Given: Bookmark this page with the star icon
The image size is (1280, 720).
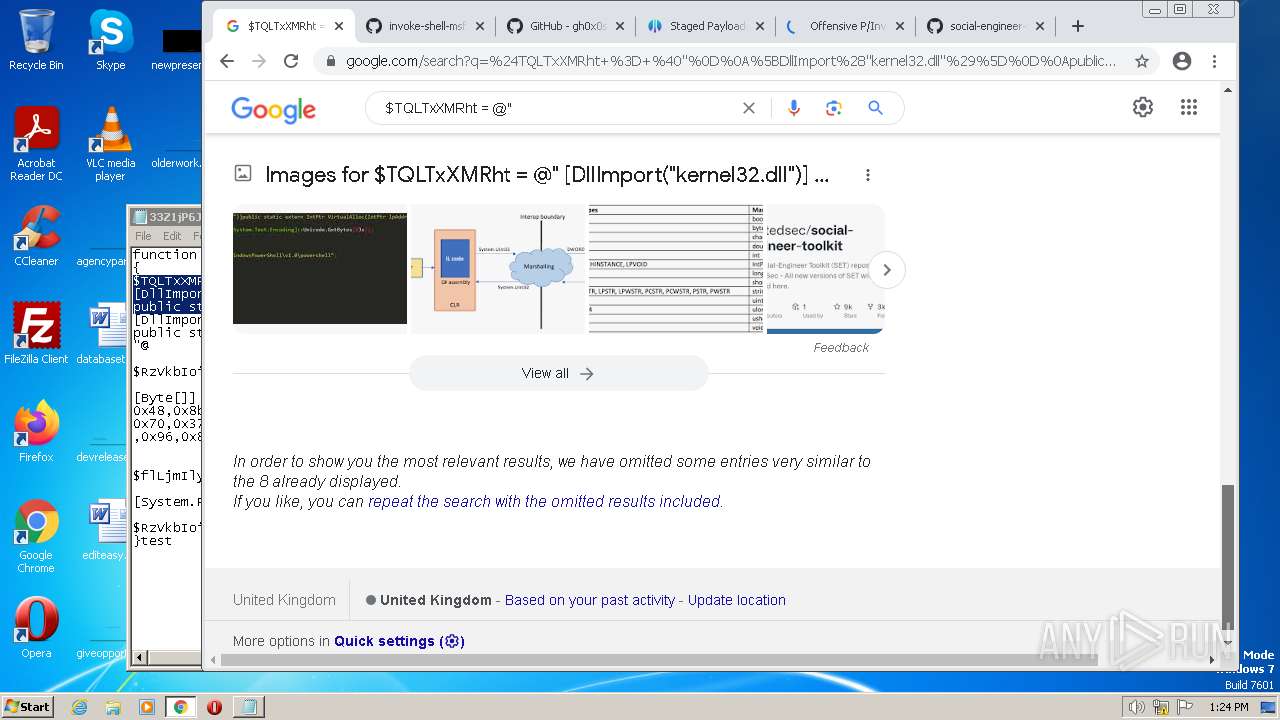Looking at the screenshot, I should [x=1142, y=61].
